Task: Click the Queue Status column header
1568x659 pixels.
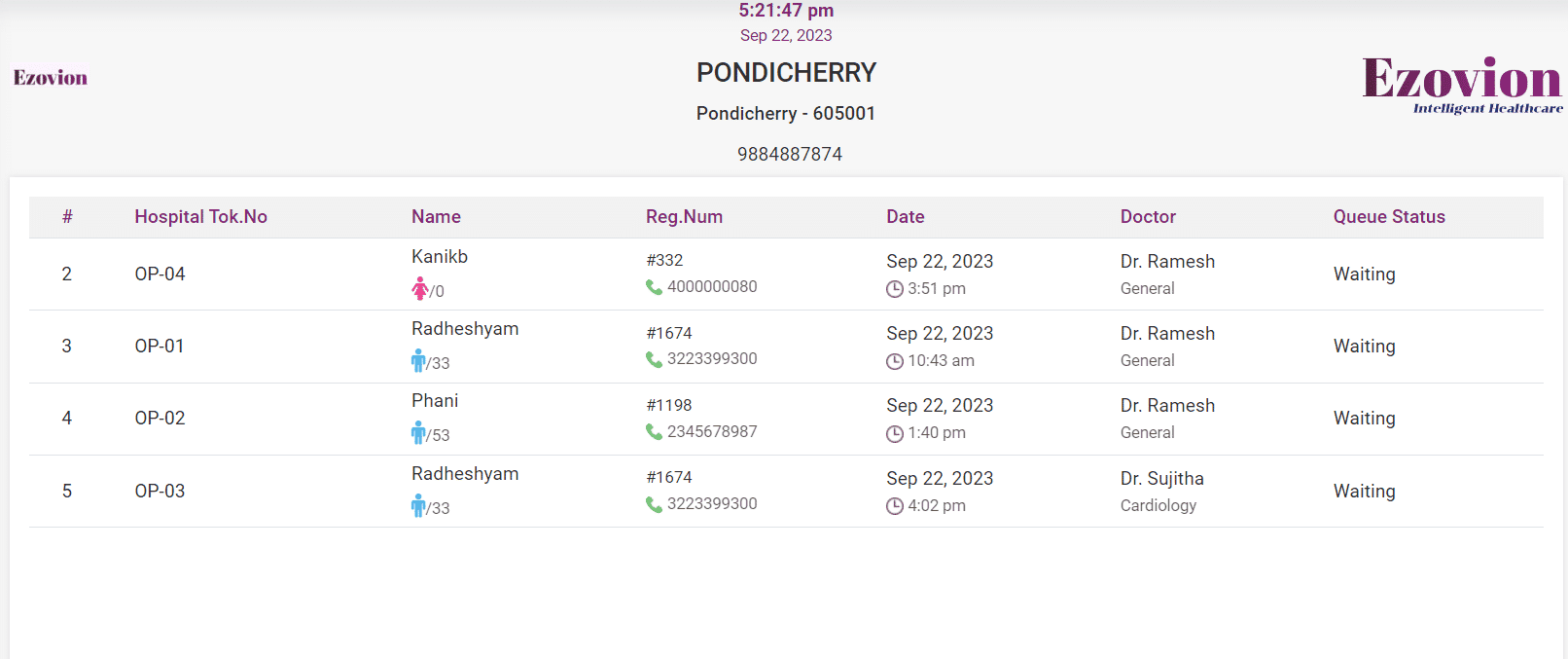Action: point(1389,217)
